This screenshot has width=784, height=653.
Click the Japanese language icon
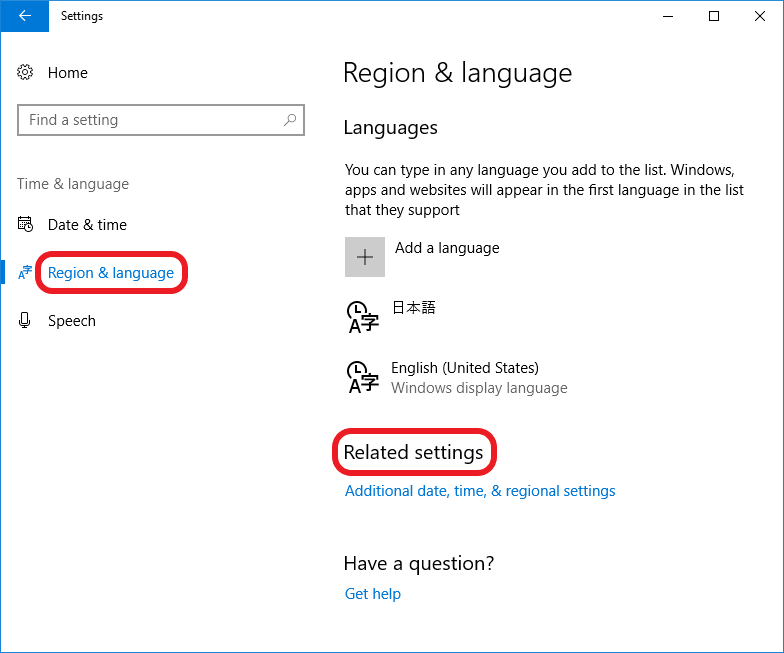362,317
